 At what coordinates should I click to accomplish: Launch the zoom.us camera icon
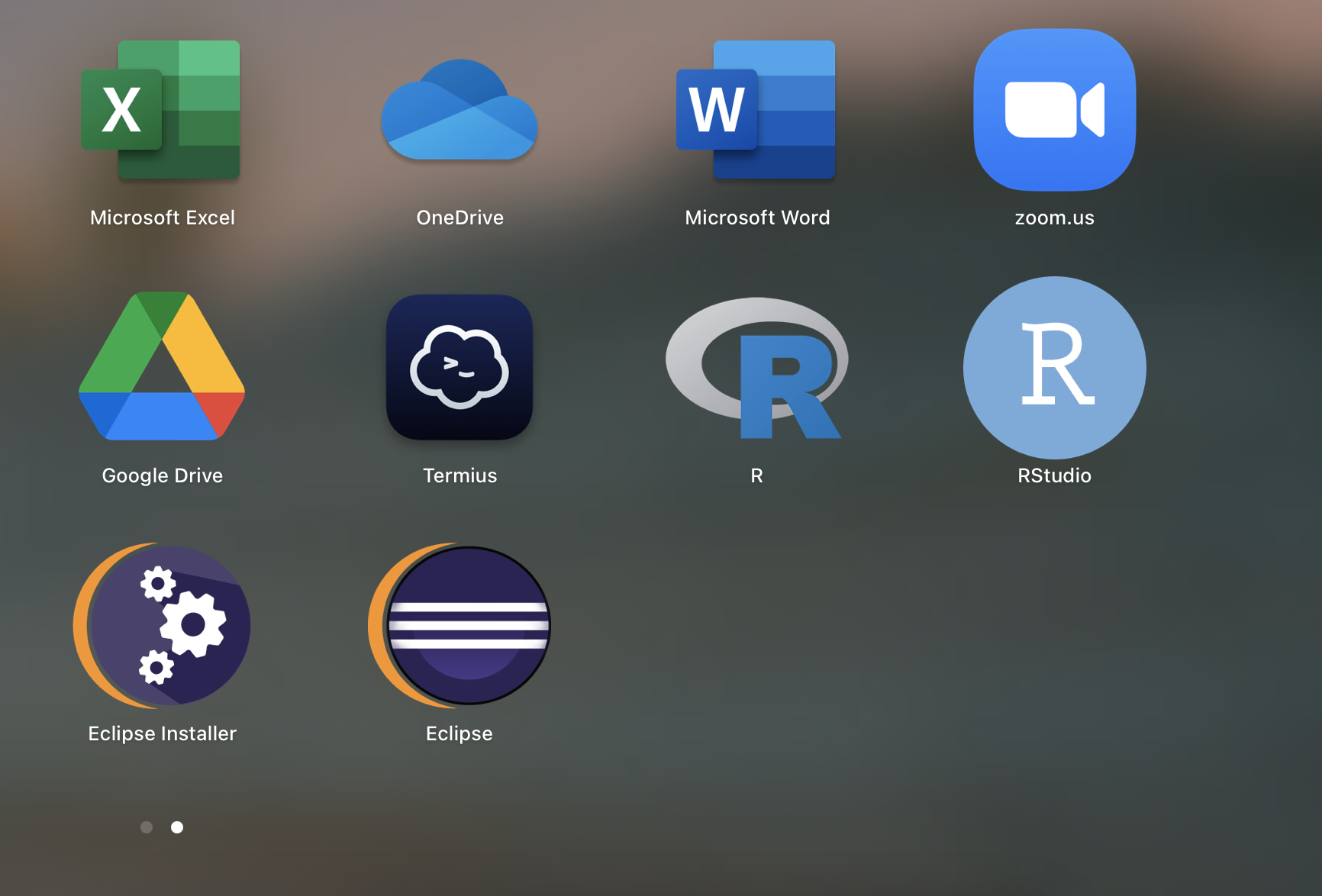click(x=1055, y=110)
